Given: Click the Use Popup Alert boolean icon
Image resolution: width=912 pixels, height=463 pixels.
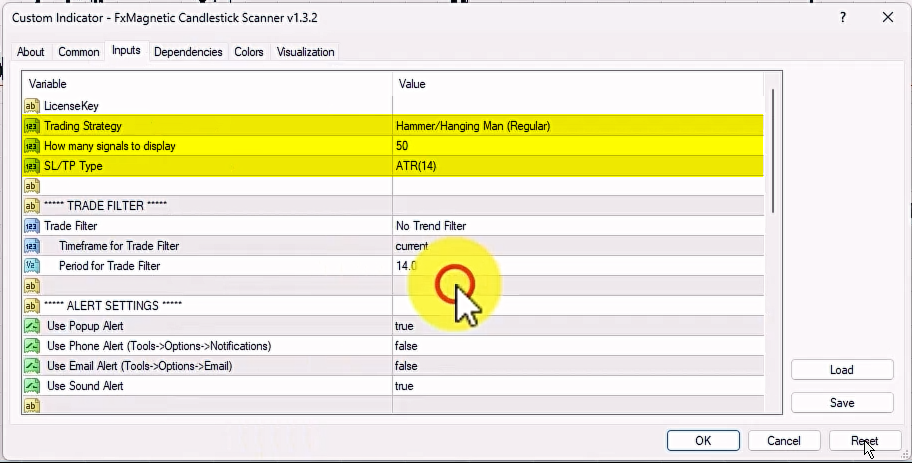Looking at the screenshot, I should (x=32, y=326).
